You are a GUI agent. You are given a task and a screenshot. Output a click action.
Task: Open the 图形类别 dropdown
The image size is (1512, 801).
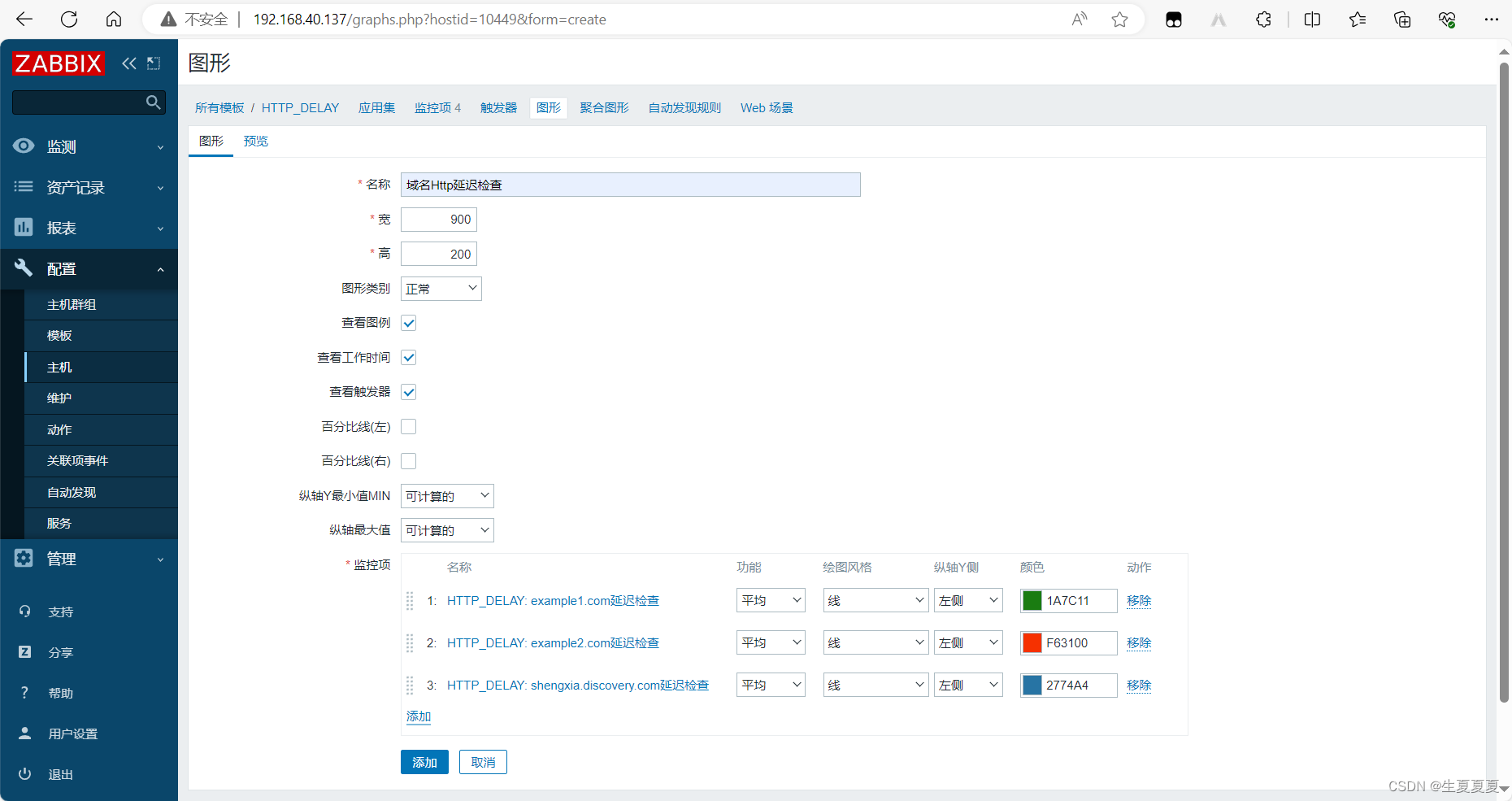click(441, 289)
